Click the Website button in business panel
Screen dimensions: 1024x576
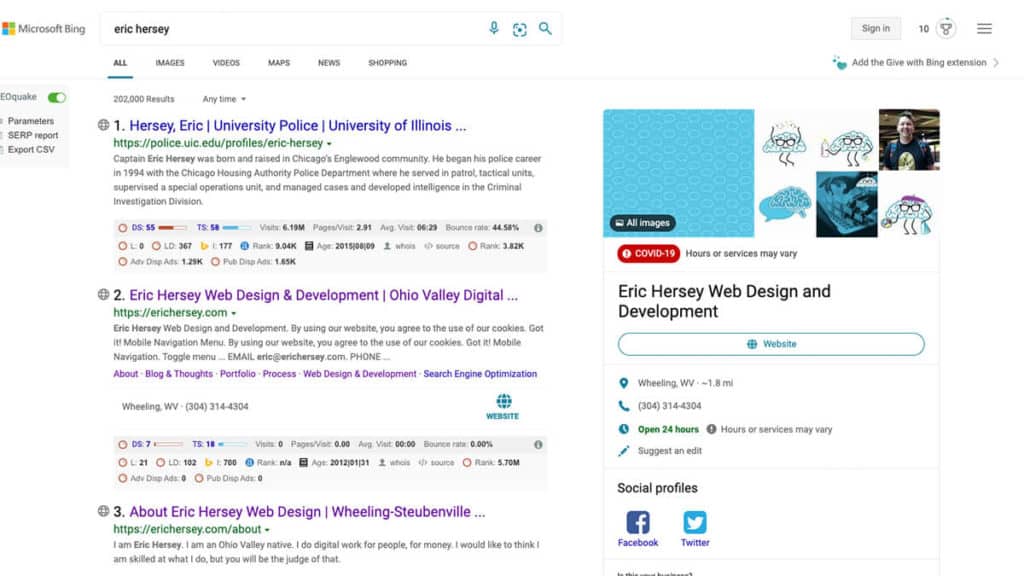(771, 344)
